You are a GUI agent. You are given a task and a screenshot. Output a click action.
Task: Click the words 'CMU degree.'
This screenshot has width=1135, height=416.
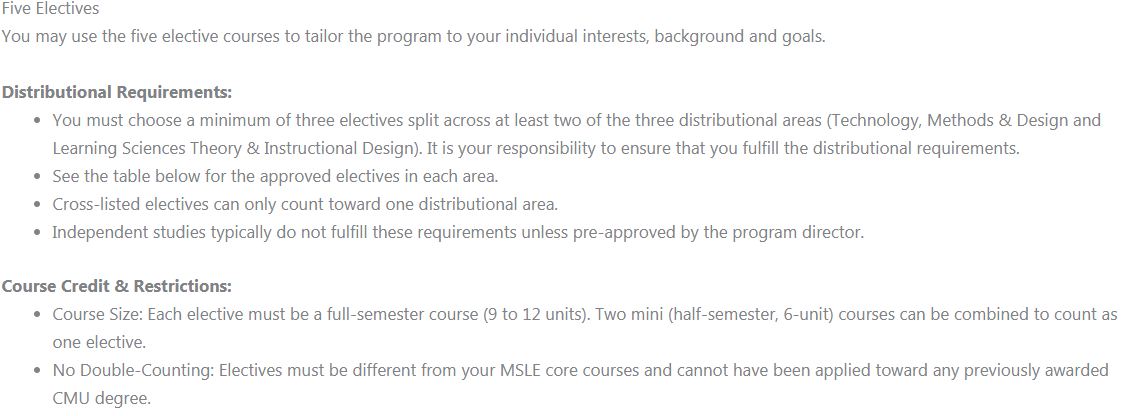101,399
